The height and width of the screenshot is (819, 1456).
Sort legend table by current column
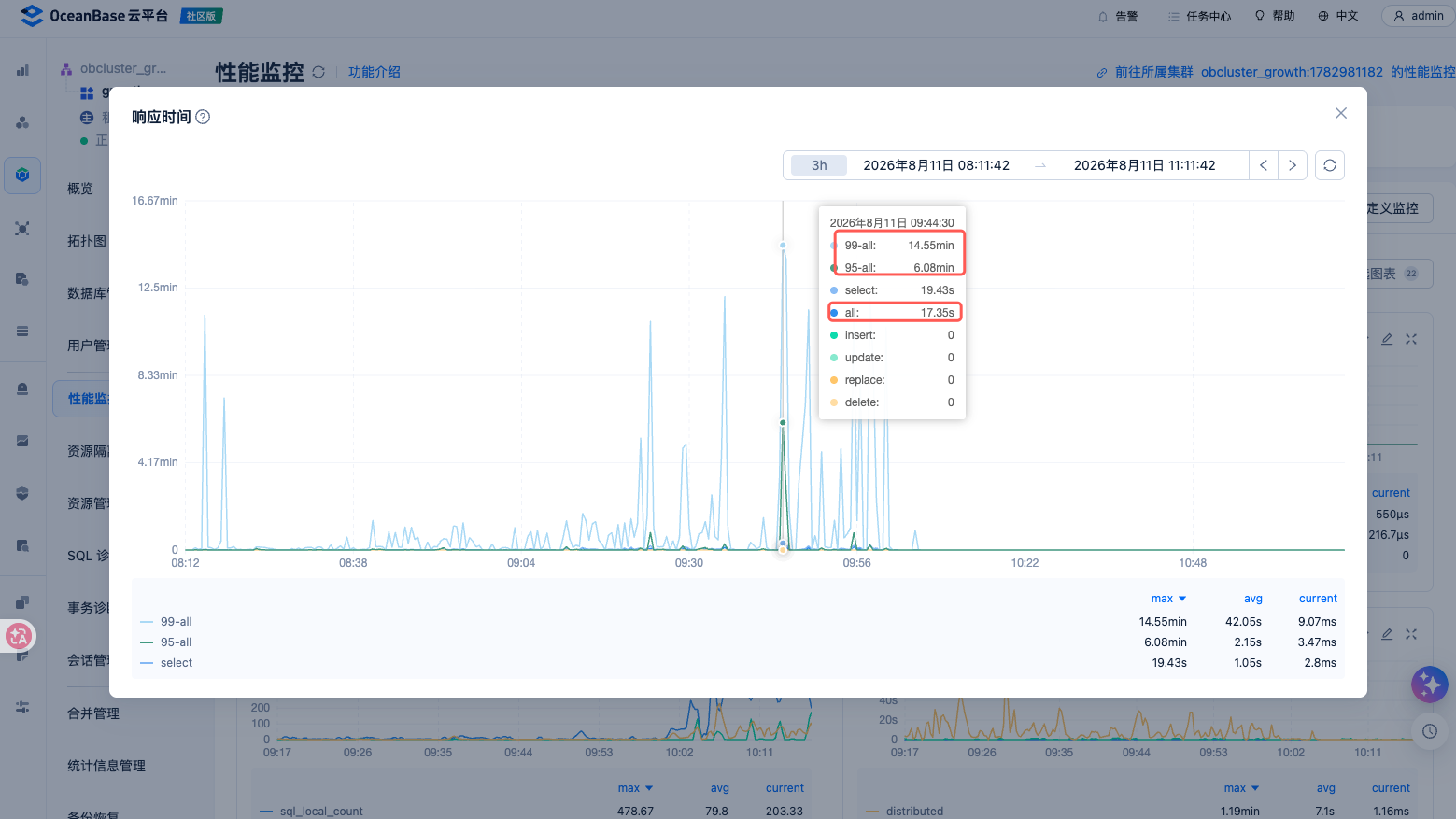(1318, 599)
